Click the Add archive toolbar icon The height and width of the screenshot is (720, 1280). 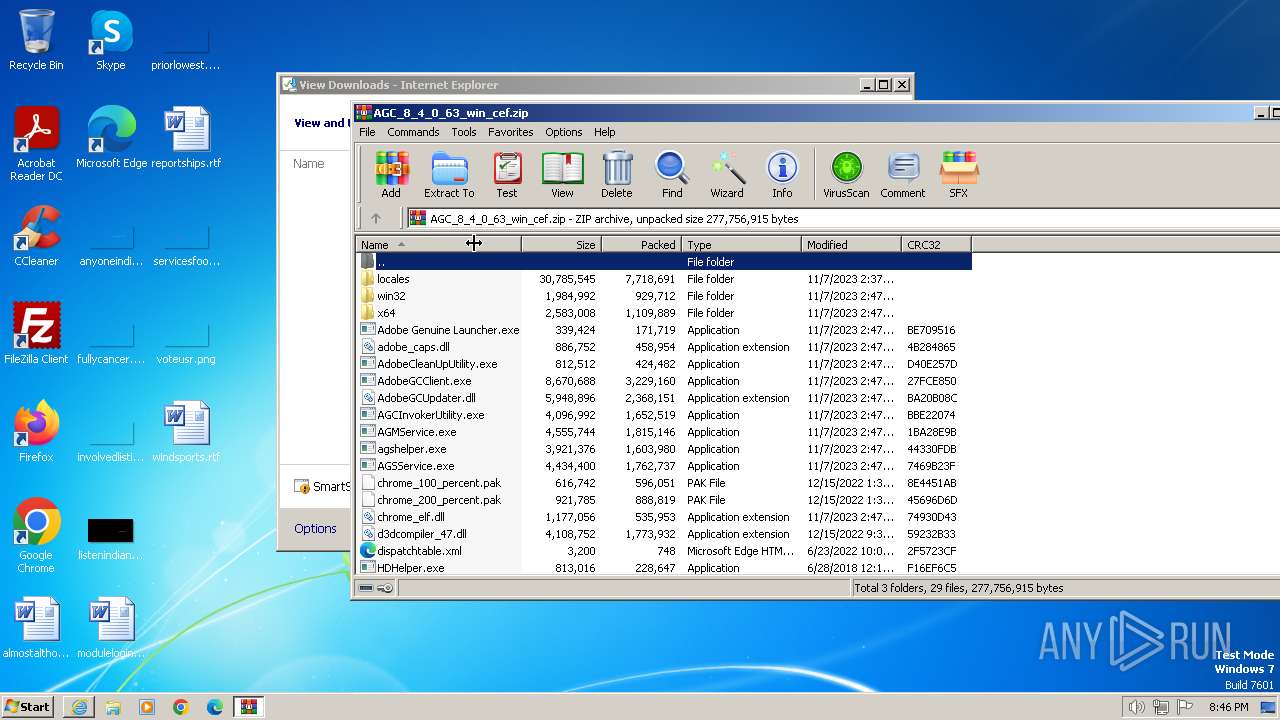point(391,175)
